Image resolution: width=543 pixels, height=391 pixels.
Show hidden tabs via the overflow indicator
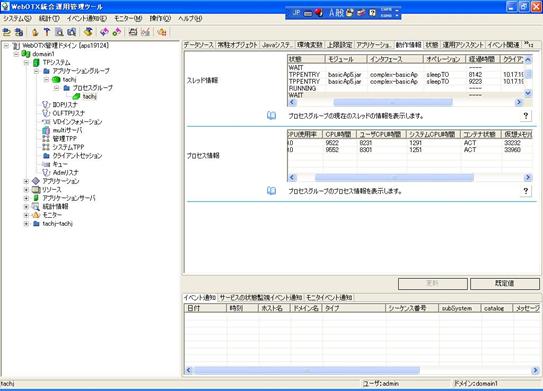528,44
